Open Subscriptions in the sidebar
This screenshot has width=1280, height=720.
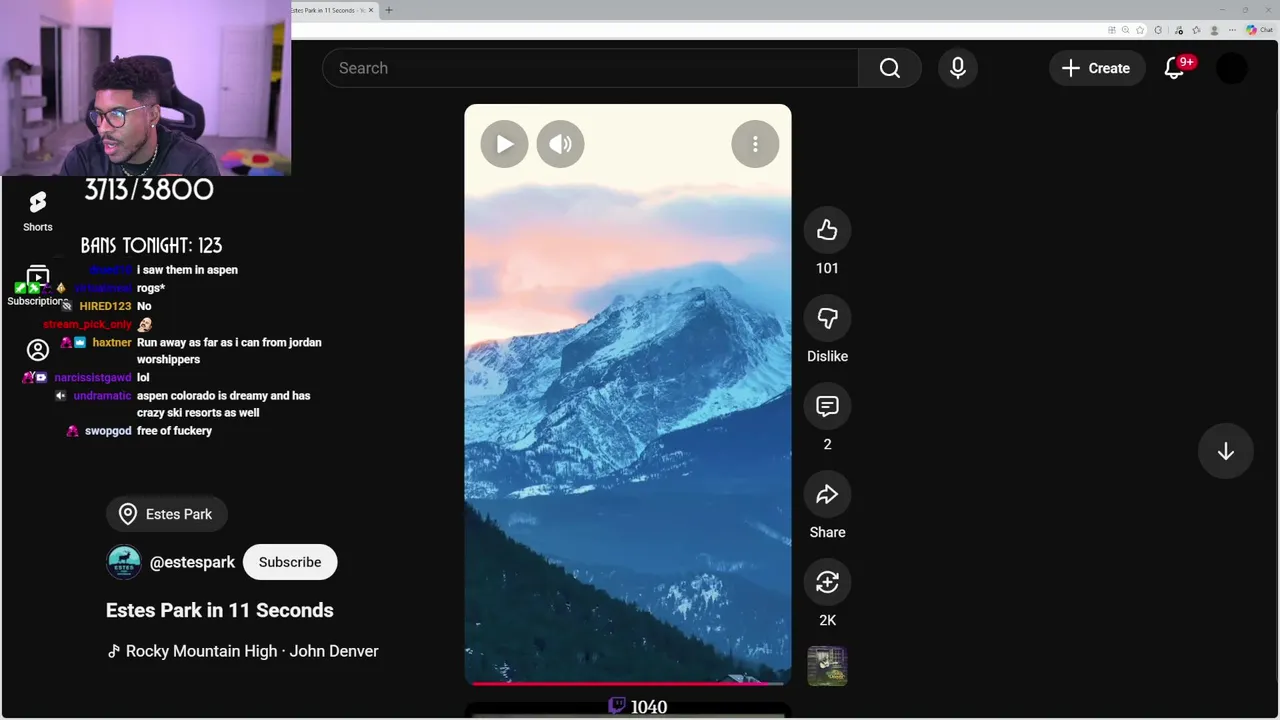pyautogui.click(x=38, y=286)
